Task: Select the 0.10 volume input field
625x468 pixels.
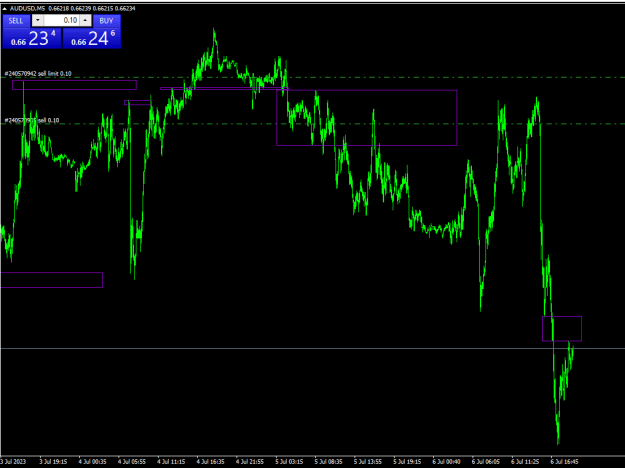Action: pos(62,20)
